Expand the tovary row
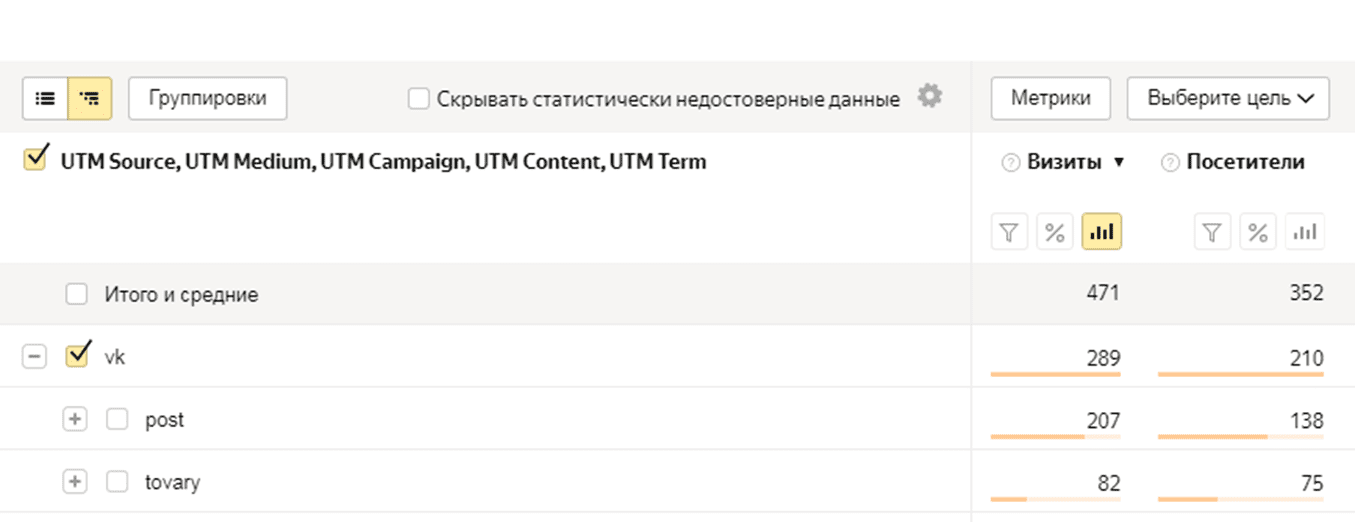1355x522 pixels. pos(75,482)
